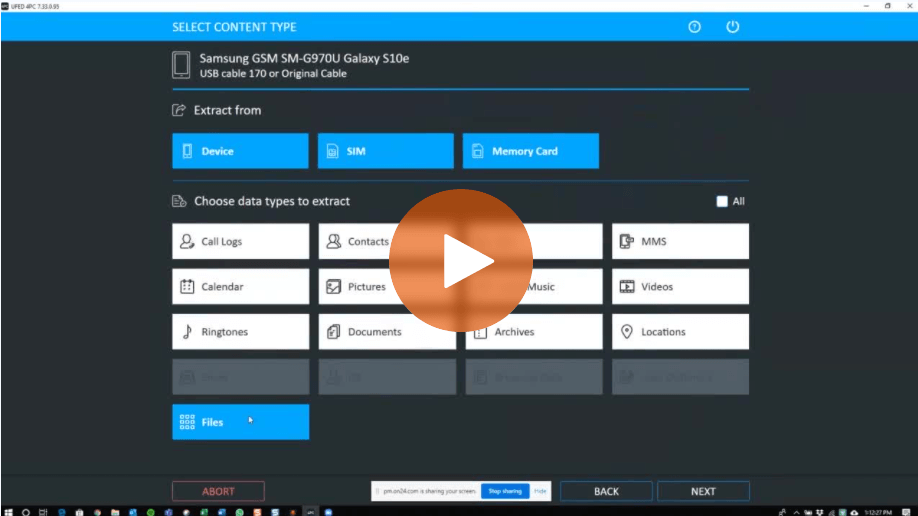Select the Call Logs data type
This screenshot has width=918, height=516.
(241, 241)
